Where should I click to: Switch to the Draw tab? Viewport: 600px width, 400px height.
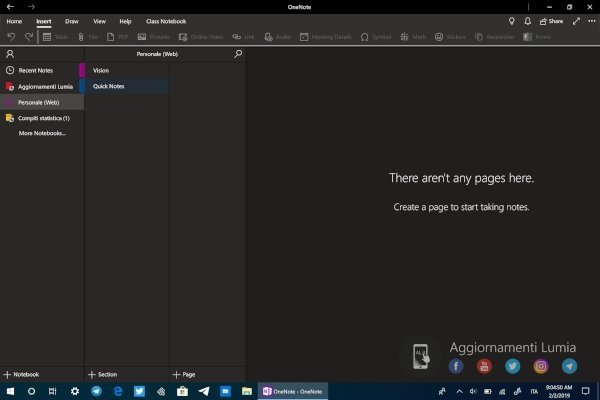[72, 21]
